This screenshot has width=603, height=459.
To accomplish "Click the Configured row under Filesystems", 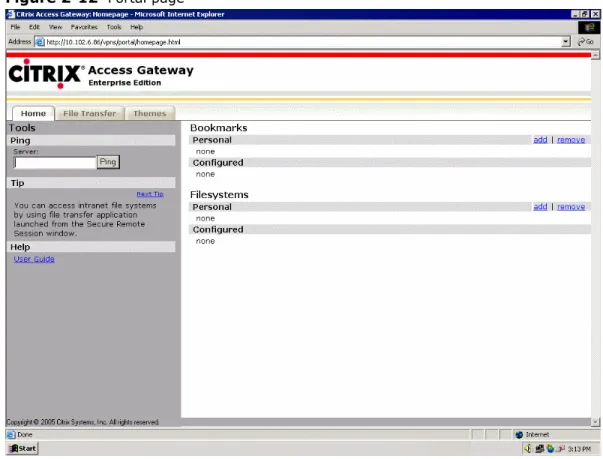I will click(390, 230).
